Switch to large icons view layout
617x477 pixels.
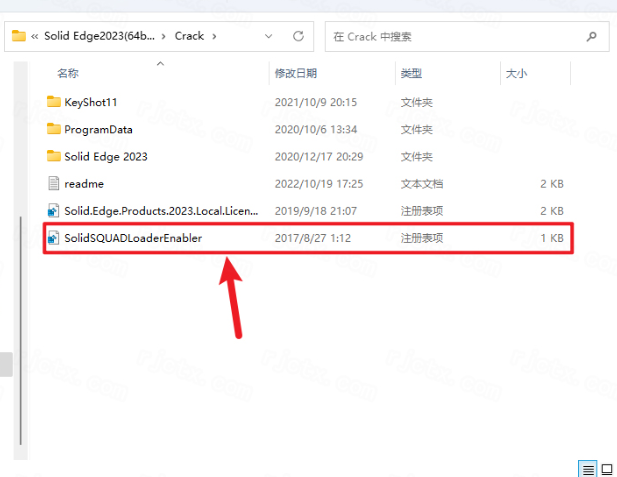605,468
